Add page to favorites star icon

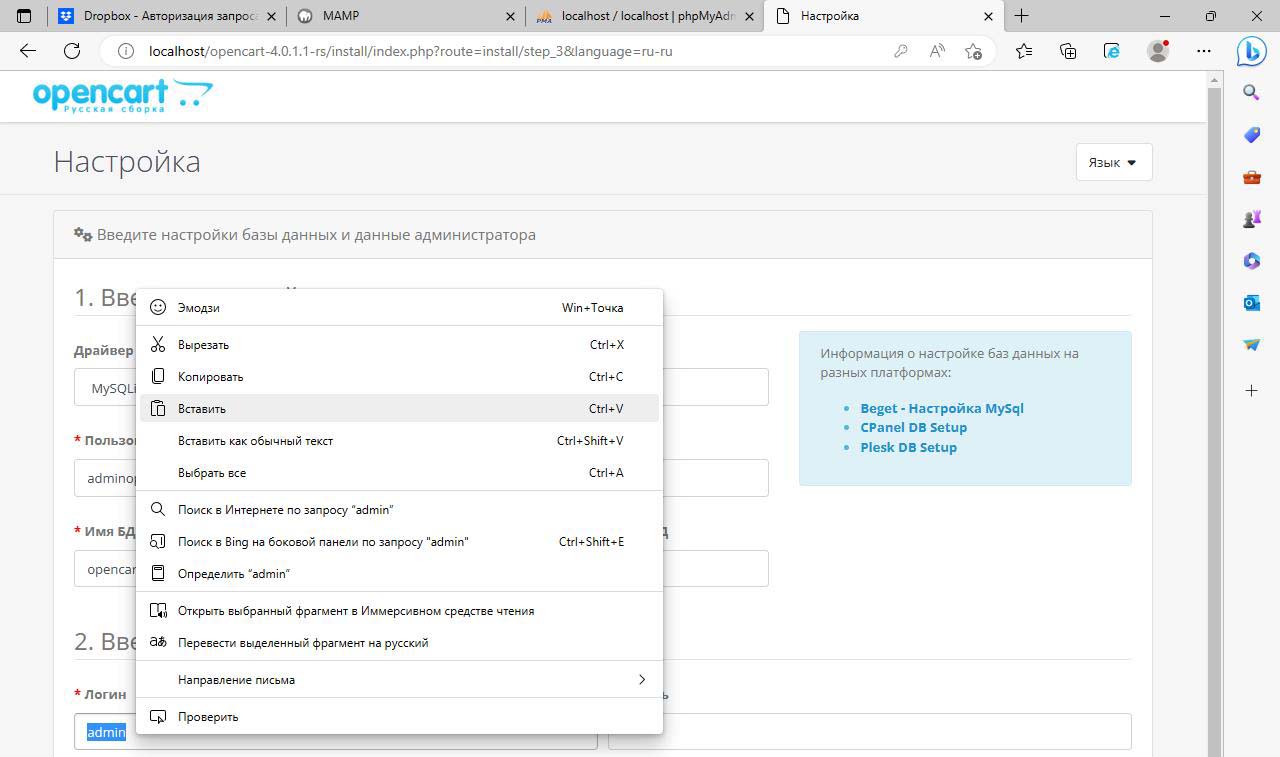(973, 51)
